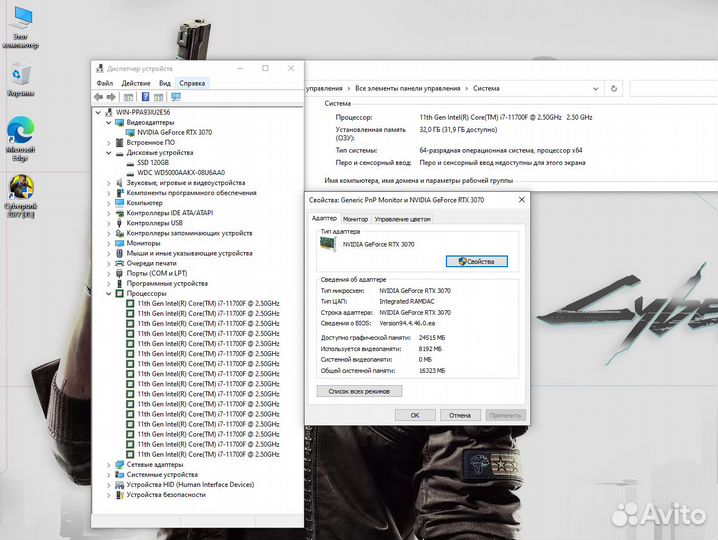Image resolution: width=718 pixels, height=540 pixels.
Task: Click the Устройства HID icon
Action: (120, 485)
